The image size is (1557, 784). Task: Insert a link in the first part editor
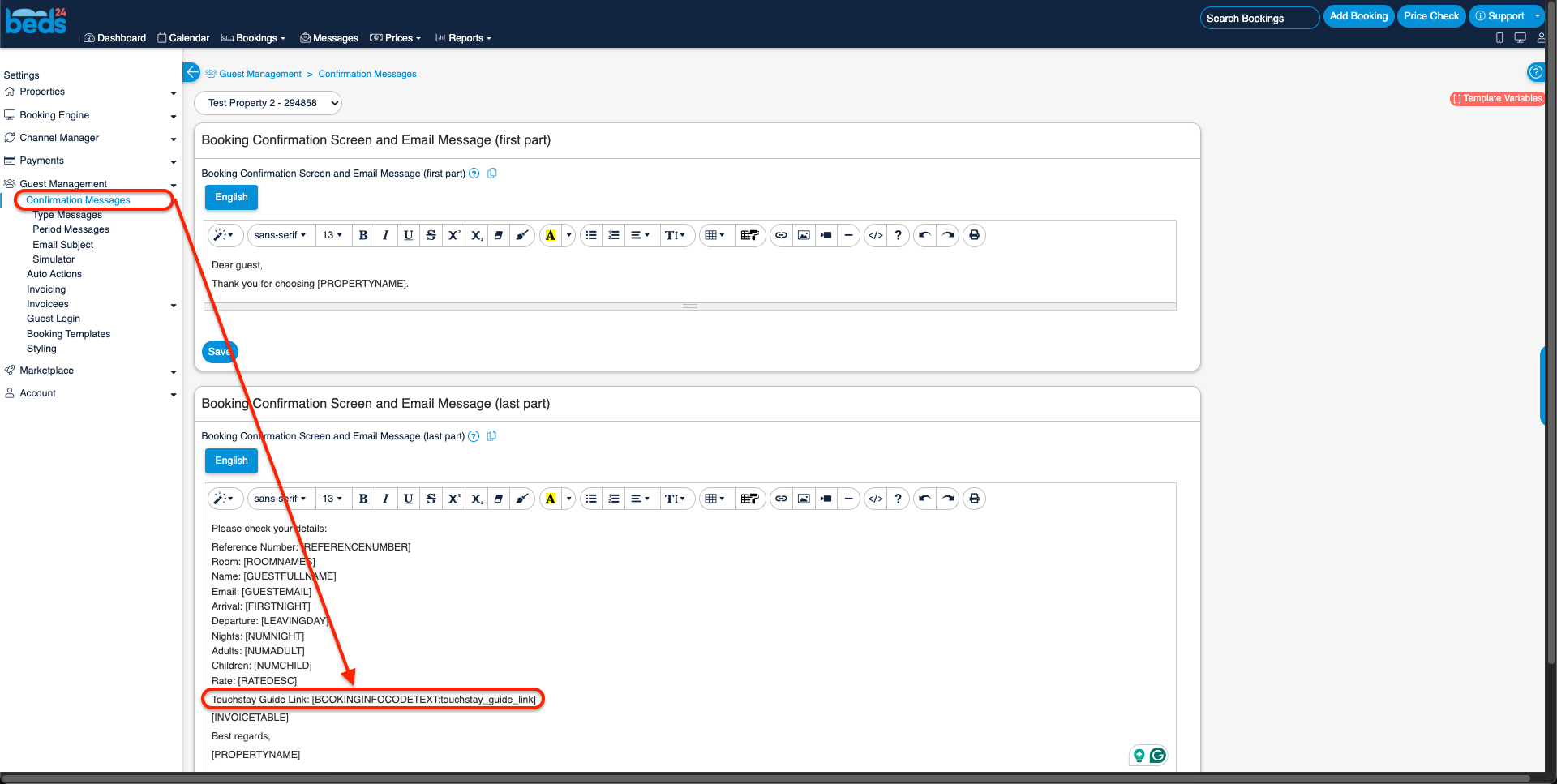tap(781, 235)
